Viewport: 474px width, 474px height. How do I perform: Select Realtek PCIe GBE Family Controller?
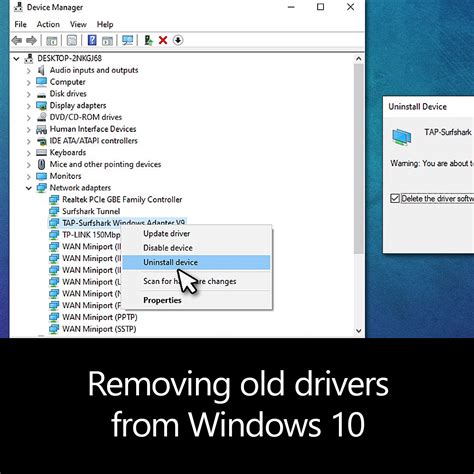122,200
